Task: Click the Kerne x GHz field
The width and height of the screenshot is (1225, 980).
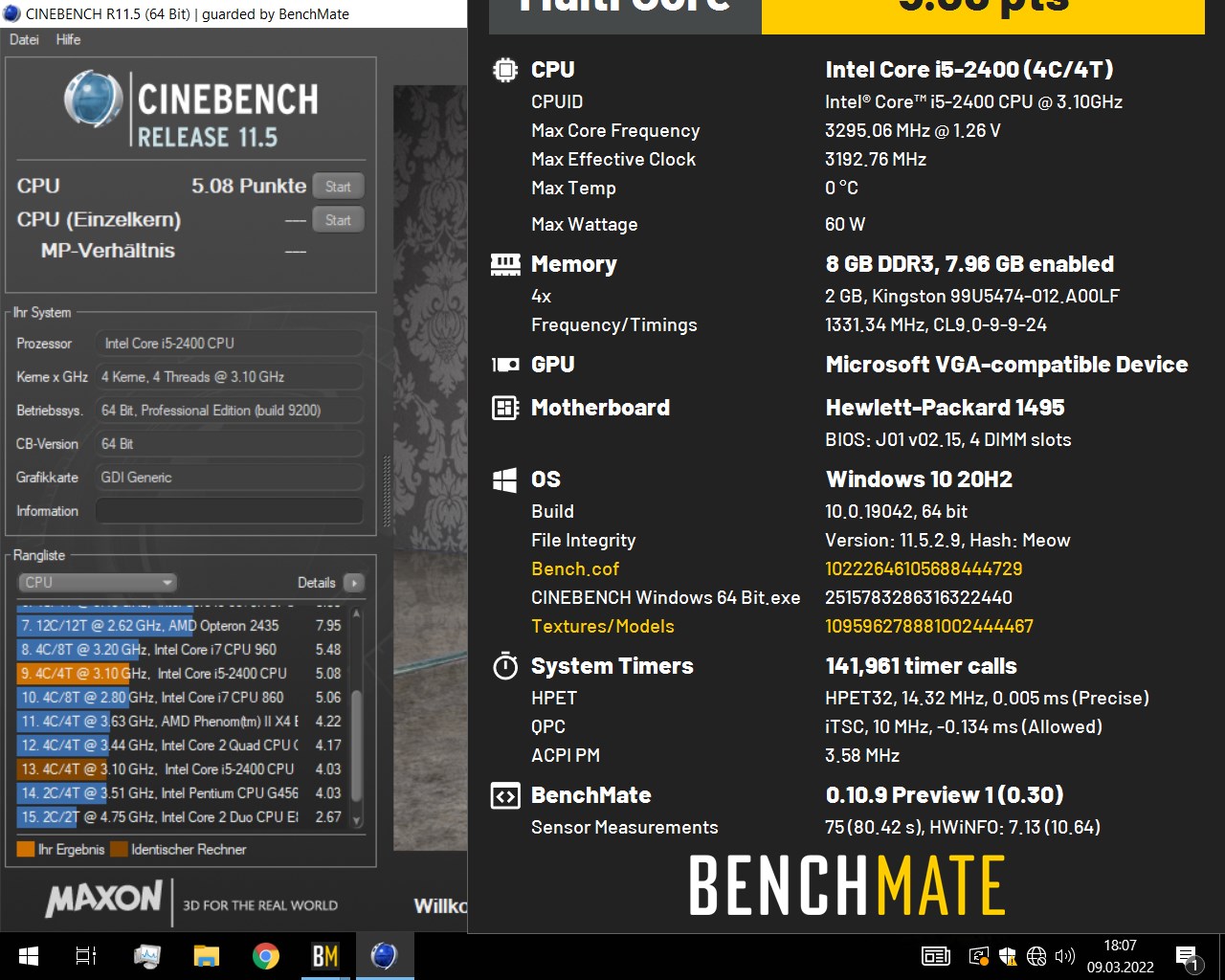Action: (x=229, y=377)
